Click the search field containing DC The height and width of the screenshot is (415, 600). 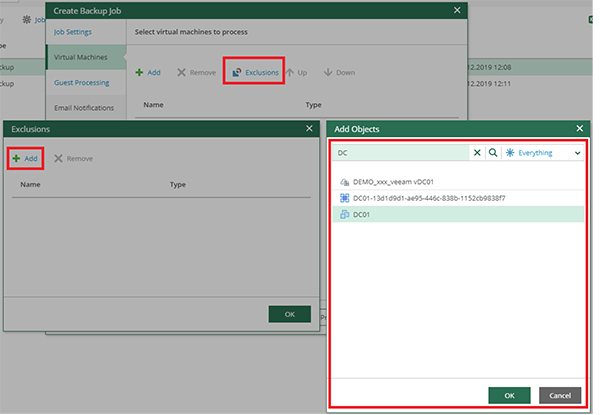pos(400,153)
